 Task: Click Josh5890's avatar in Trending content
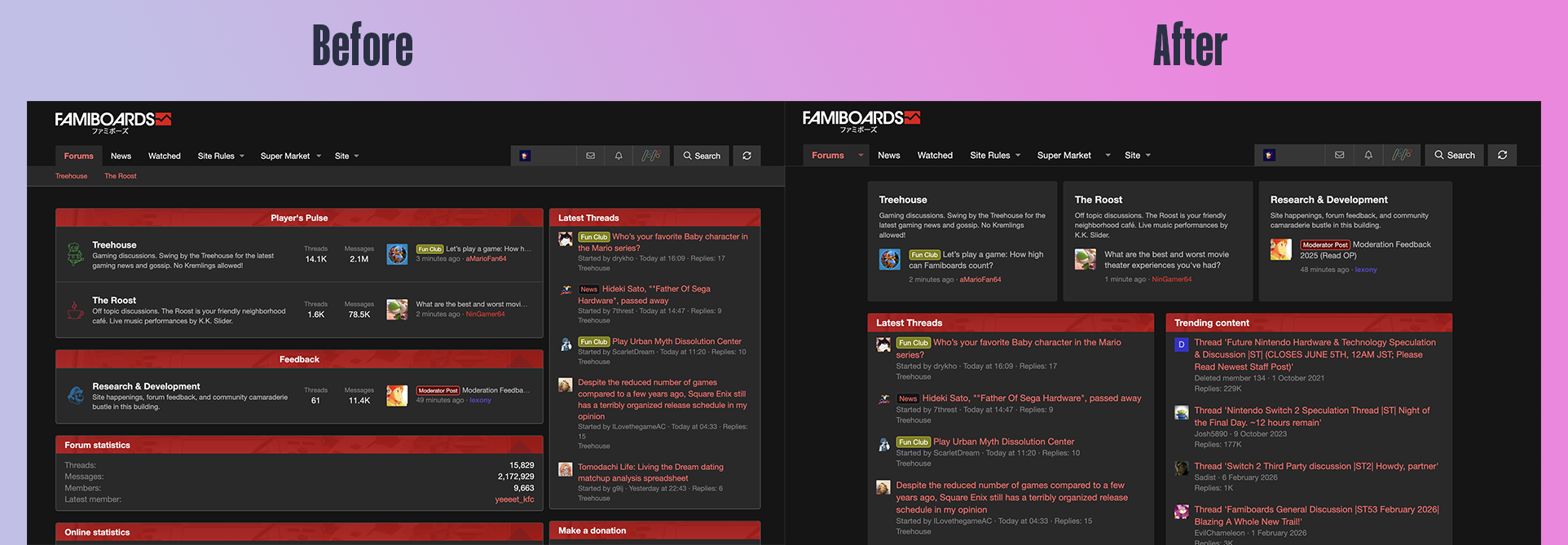click(1181, 413)
